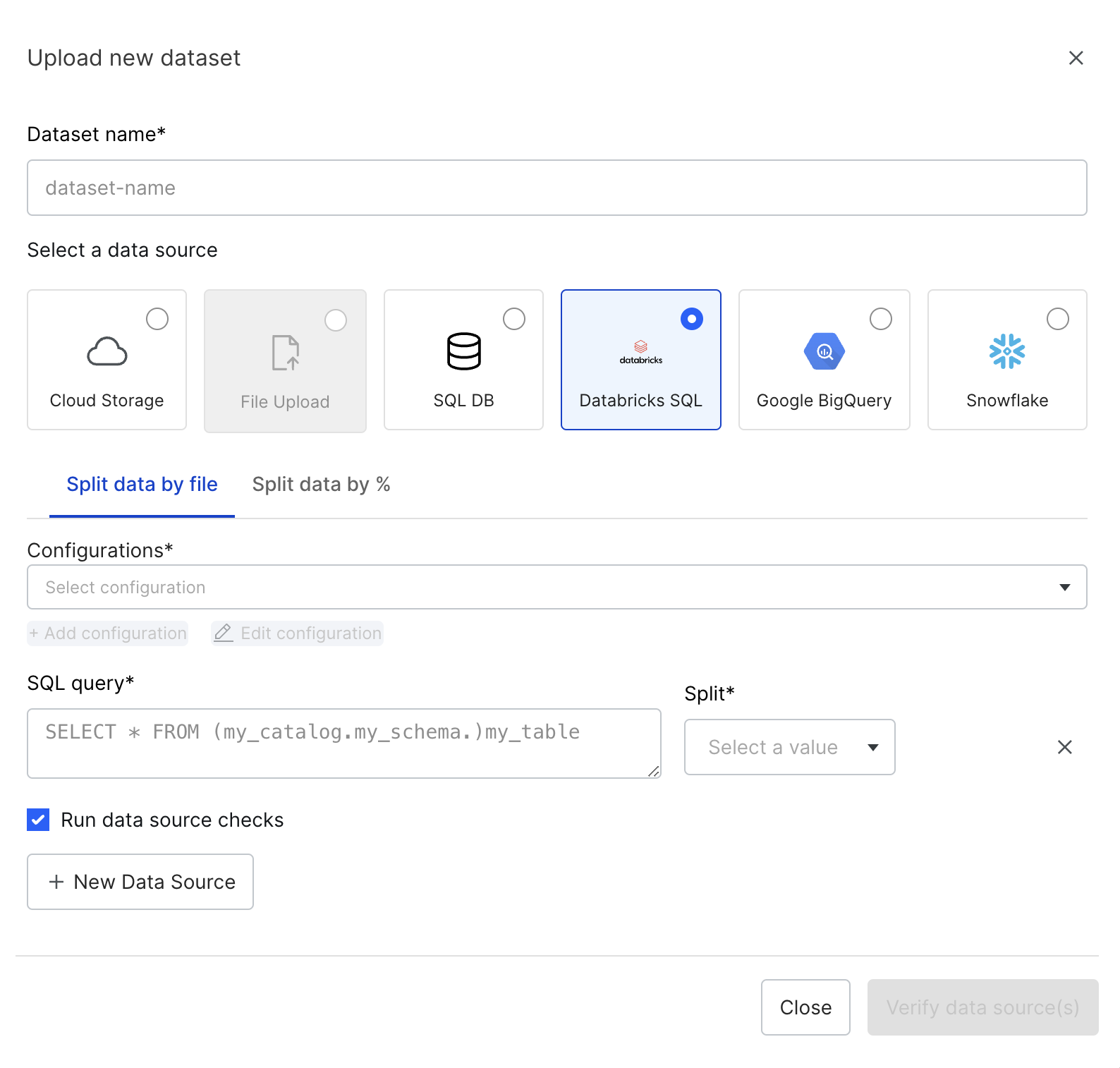Toggle Run data source checks checkbox
Screen dimensions: 1120x1068
(38, 820)
